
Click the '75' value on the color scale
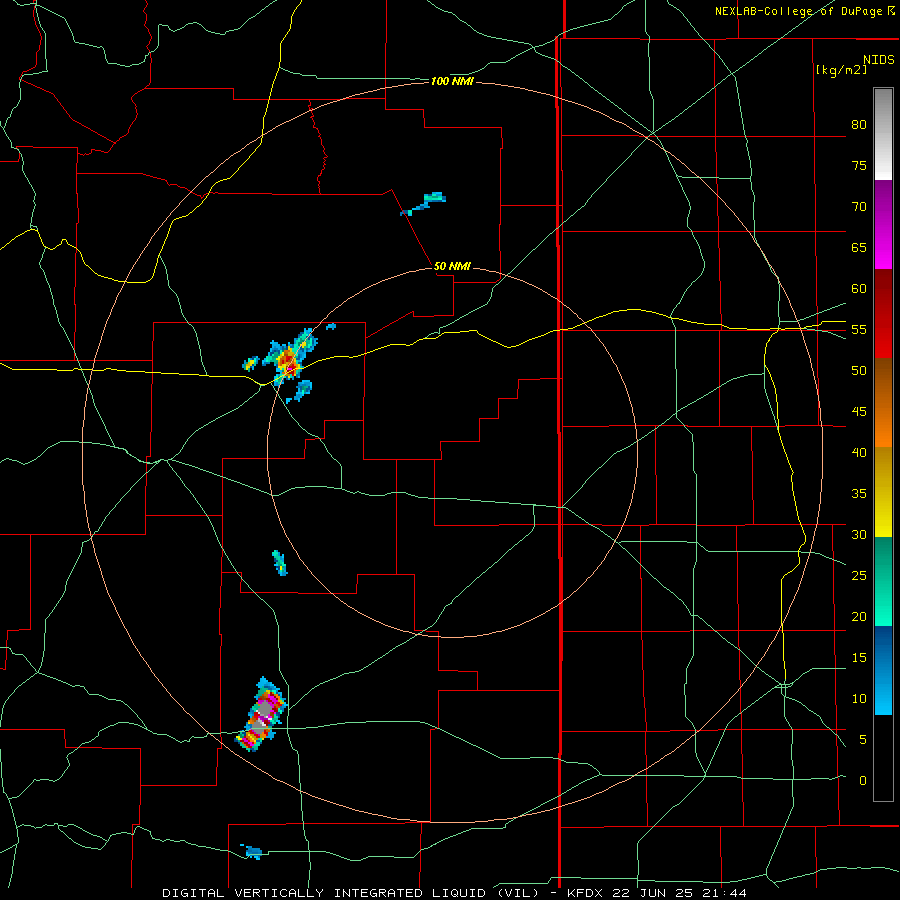click(x=859, y=165)
